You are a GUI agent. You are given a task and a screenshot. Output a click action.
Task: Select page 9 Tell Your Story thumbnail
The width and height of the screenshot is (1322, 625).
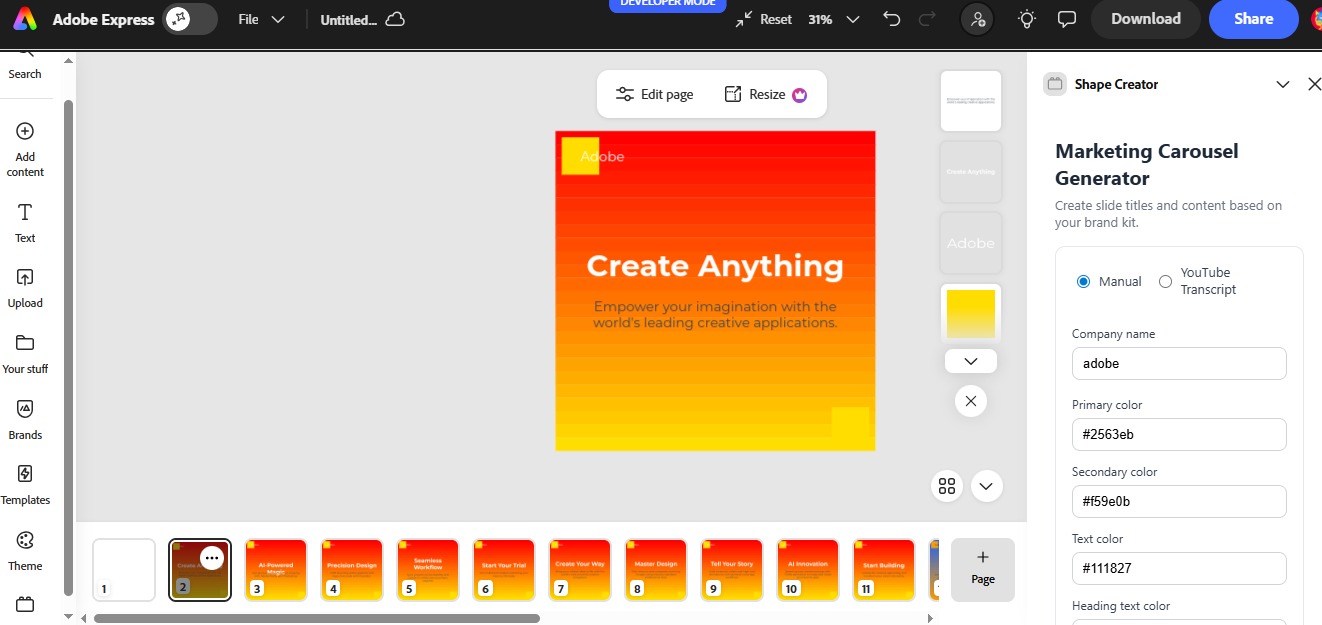point(732,570)
